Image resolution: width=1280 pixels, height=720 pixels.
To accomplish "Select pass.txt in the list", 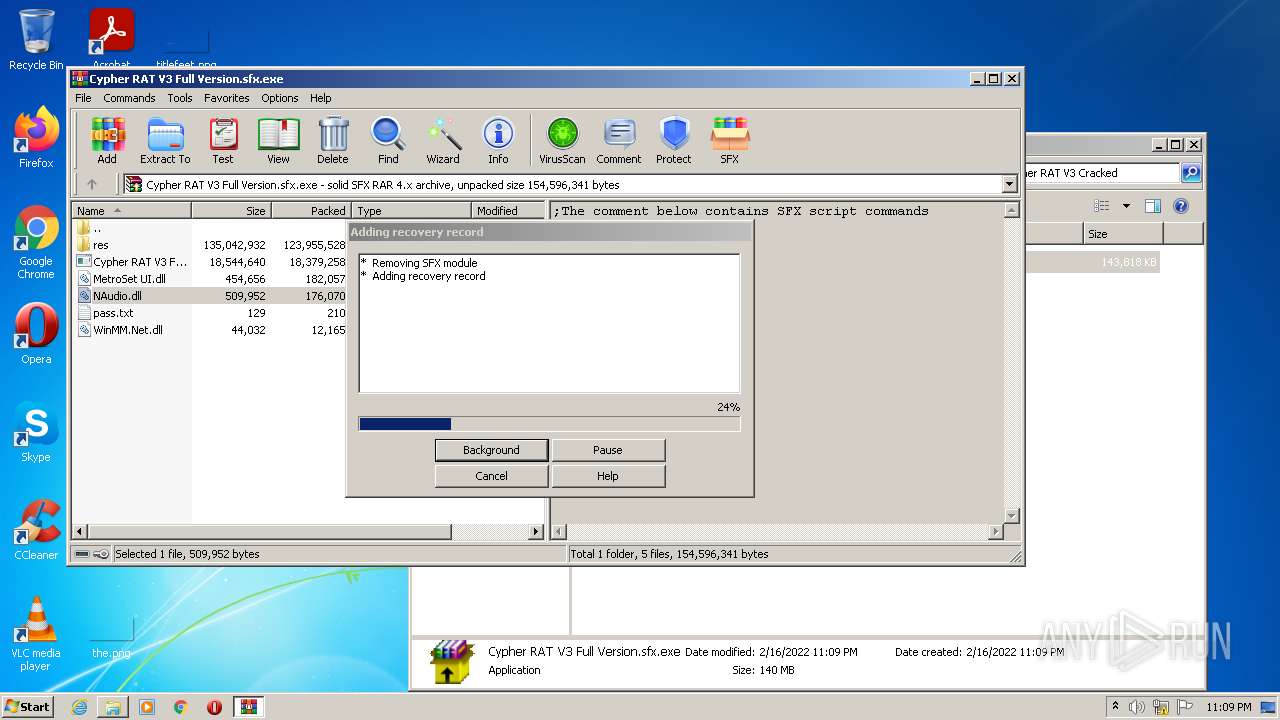I will (211, 313).
